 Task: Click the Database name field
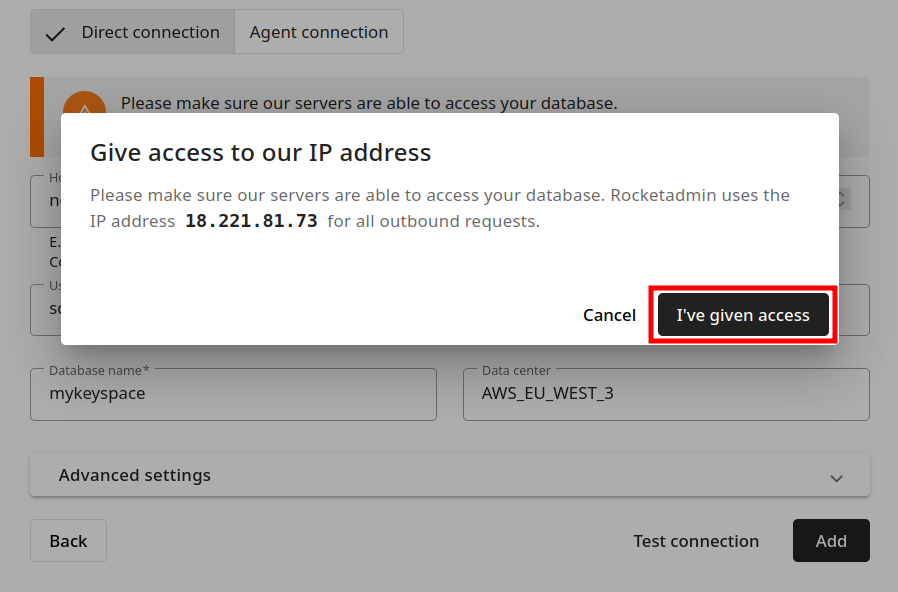tap(233, 394)
